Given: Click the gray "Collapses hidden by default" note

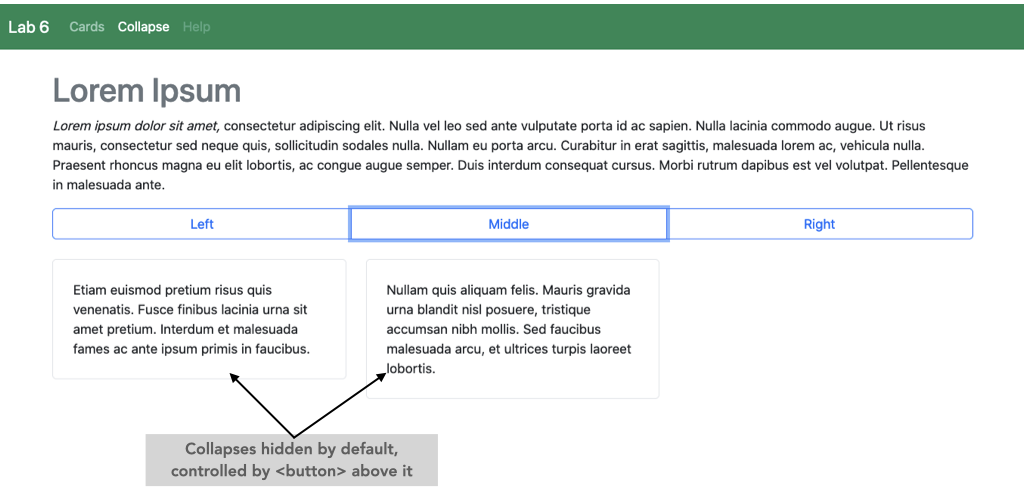Looking at the screenshot, I should (x=291, y=460).
